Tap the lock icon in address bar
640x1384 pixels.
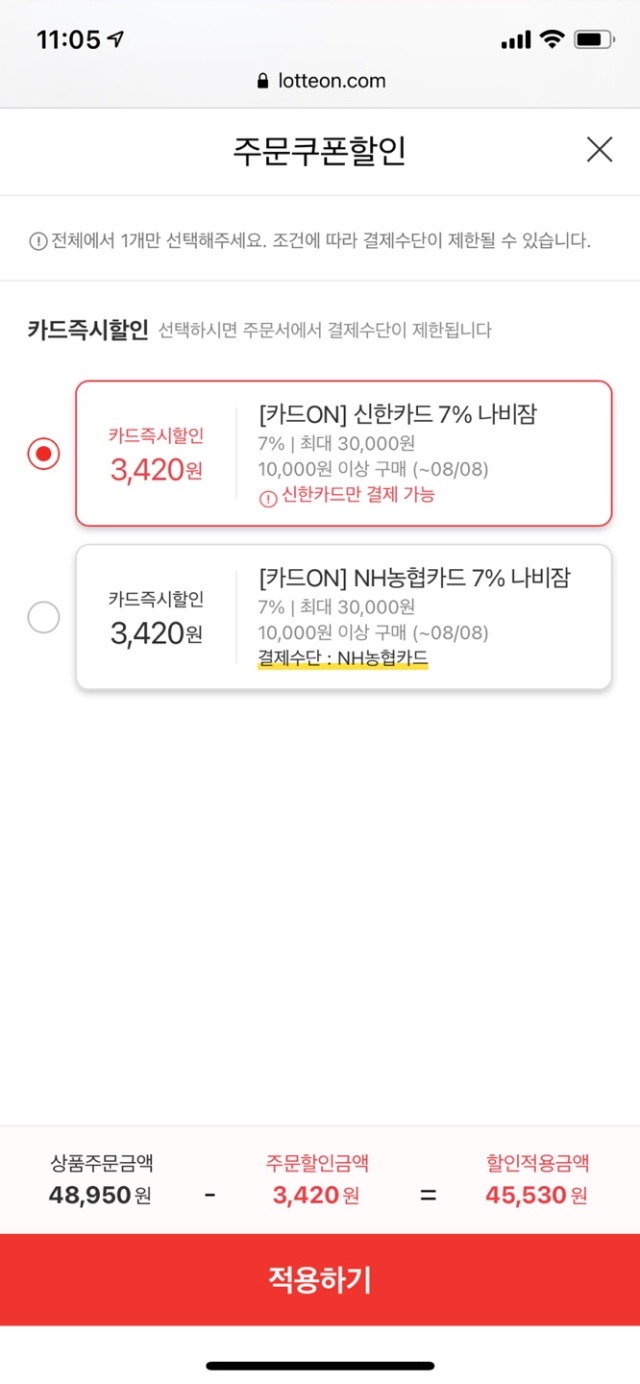pos(263,82)
